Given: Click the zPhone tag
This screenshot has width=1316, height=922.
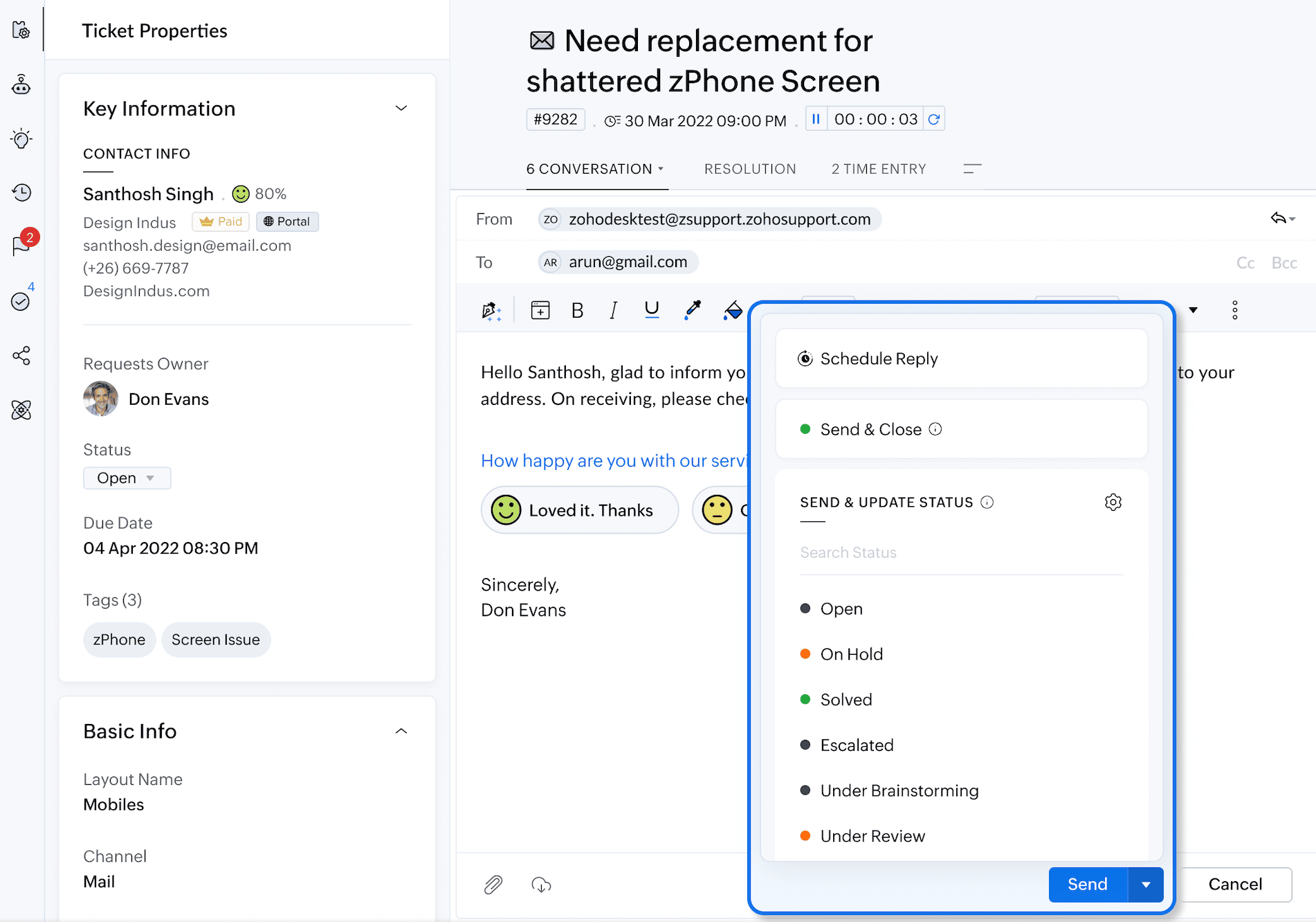Looking at the screenshot, I should tap(119, 640).
